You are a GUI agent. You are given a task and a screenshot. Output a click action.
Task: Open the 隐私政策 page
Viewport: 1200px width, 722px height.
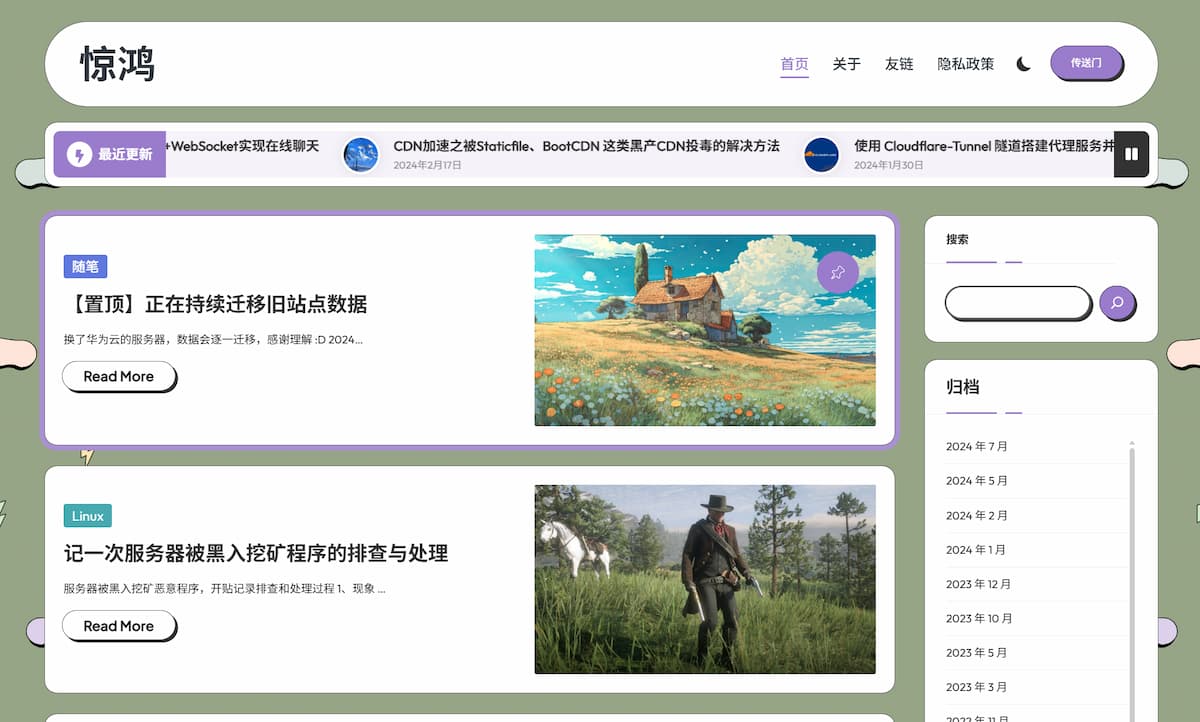[965, 64]
